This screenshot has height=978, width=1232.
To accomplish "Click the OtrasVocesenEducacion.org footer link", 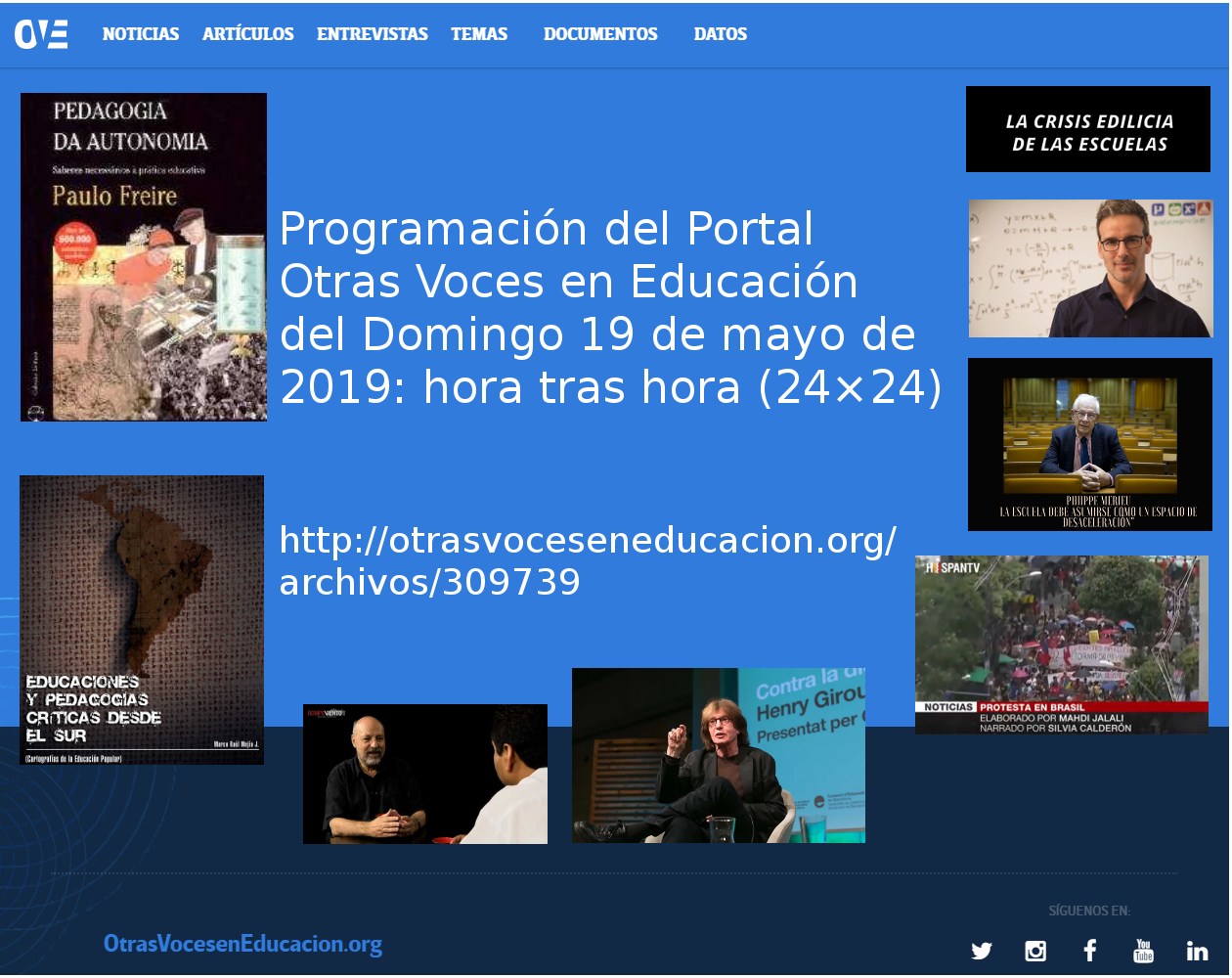I will [242, 944].
